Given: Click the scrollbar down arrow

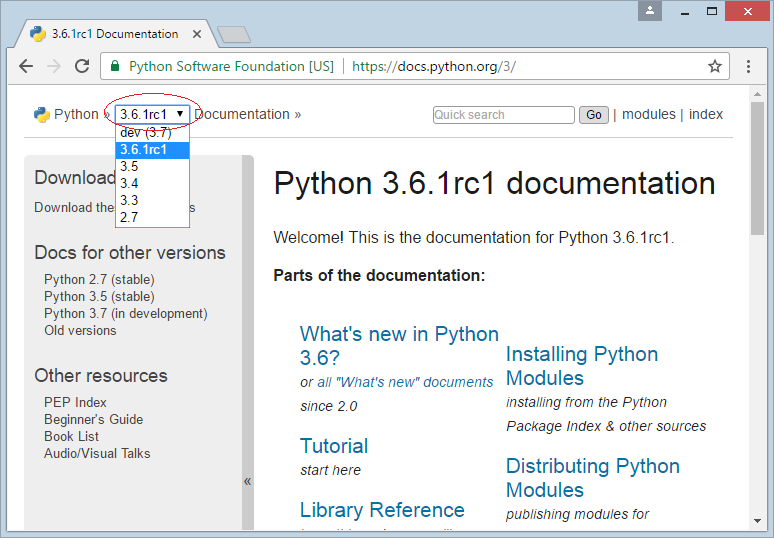Looking at the screenshot, I should point(757,521).
